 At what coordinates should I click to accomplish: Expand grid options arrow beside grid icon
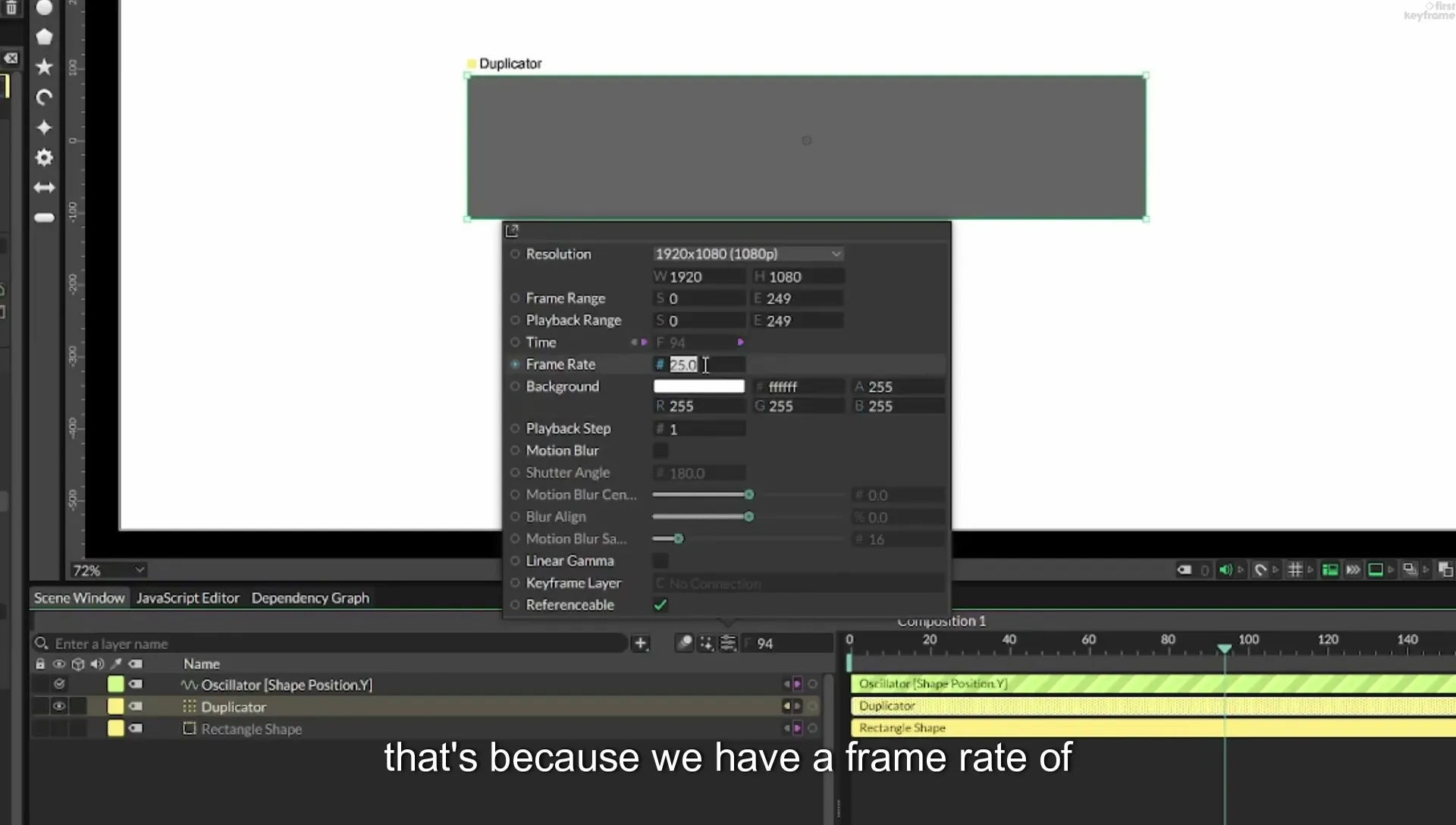(1310, 570)
